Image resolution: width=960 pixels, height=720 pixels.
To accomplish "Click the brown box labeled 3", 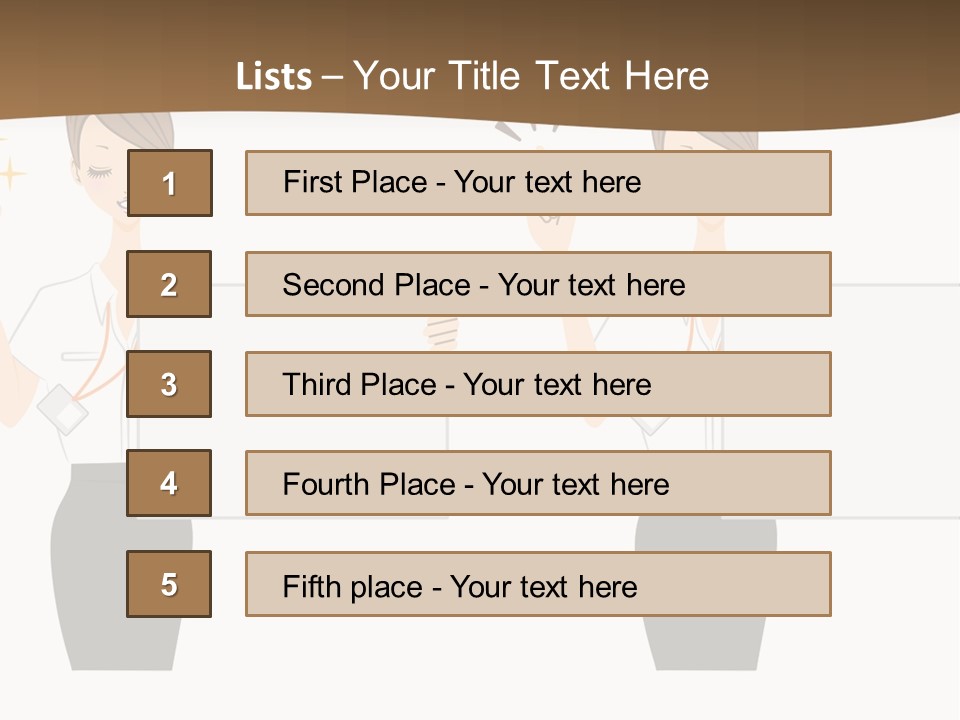I will (x=169, y=384).
